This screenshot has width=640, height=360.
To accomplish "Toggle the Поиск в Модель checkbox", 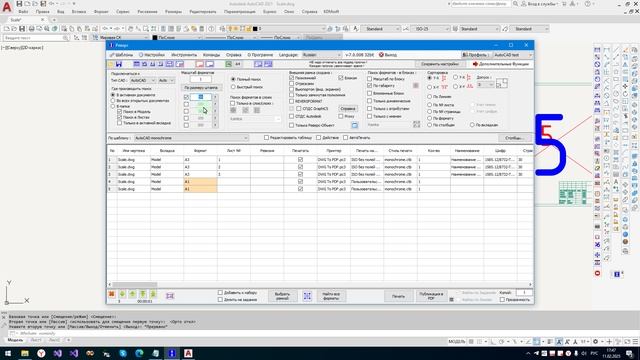I will 120,111.
